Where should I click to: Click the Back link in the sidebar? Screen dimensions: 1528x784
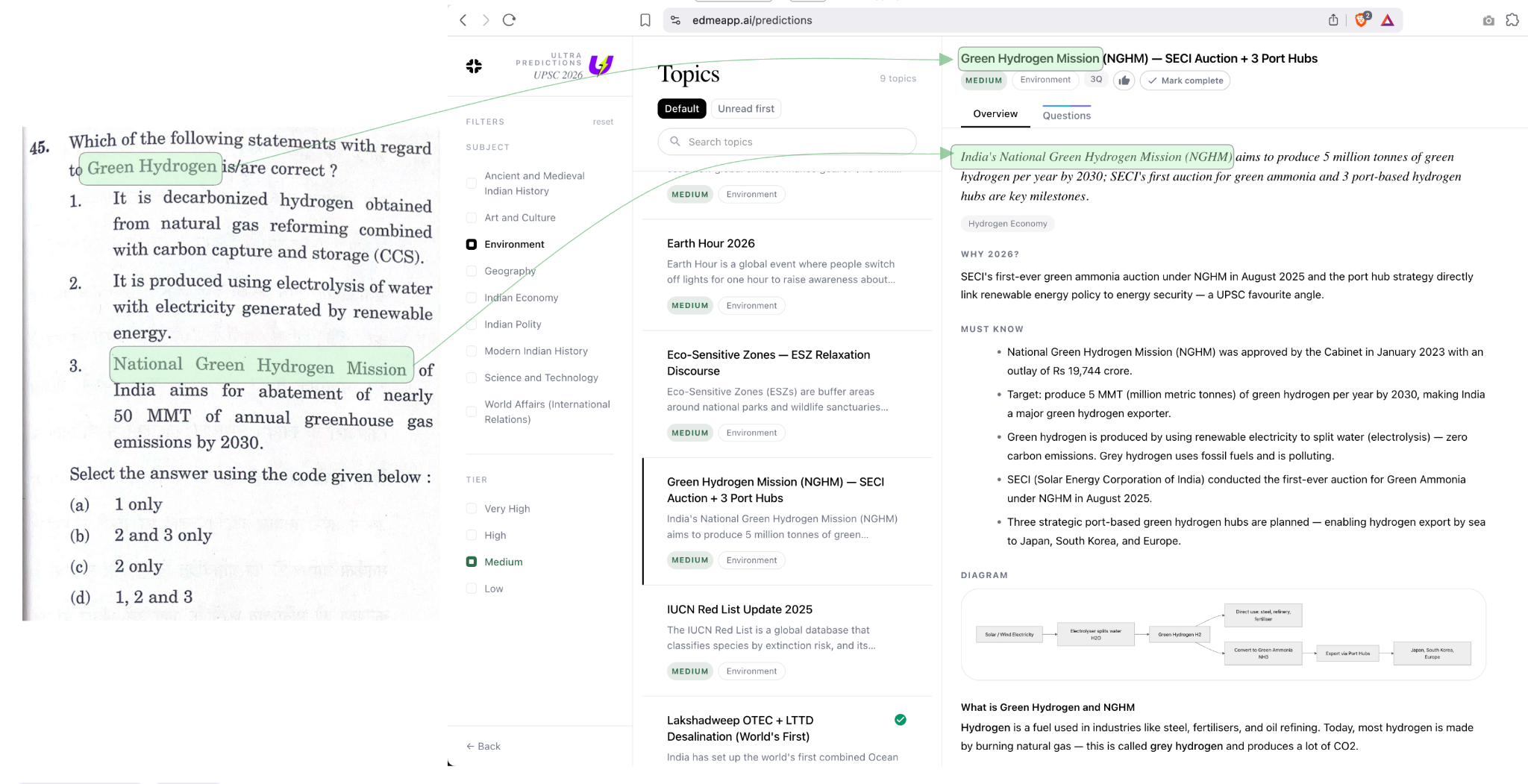coord(483,746)
